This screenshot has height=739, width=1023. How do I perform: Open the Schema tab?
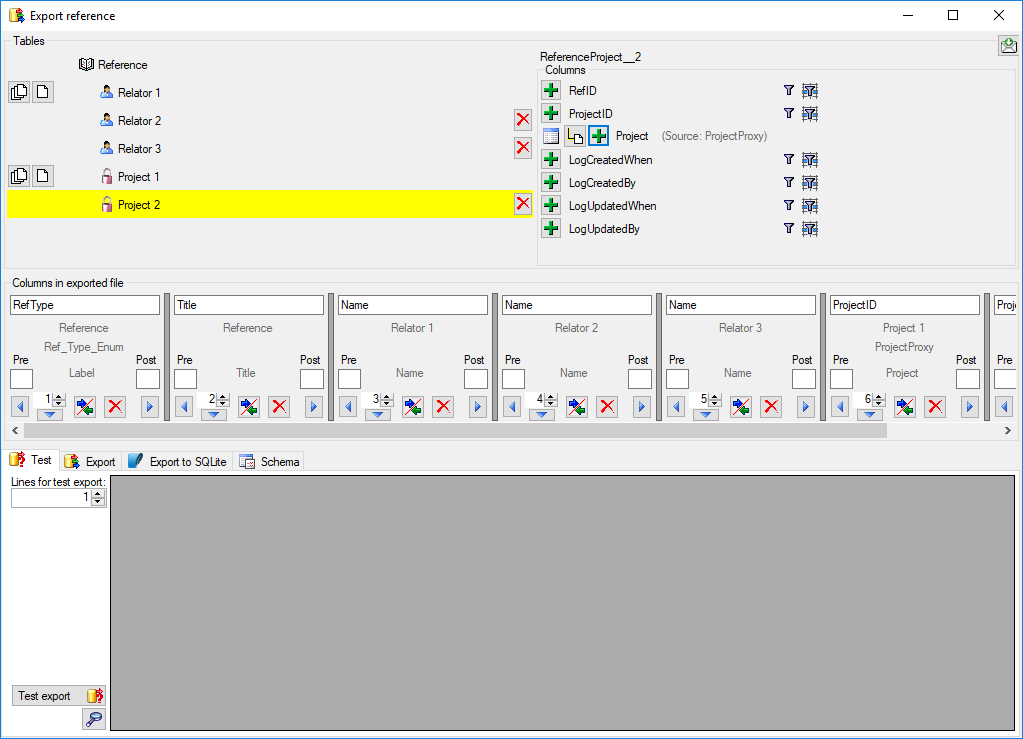[269, 462]
